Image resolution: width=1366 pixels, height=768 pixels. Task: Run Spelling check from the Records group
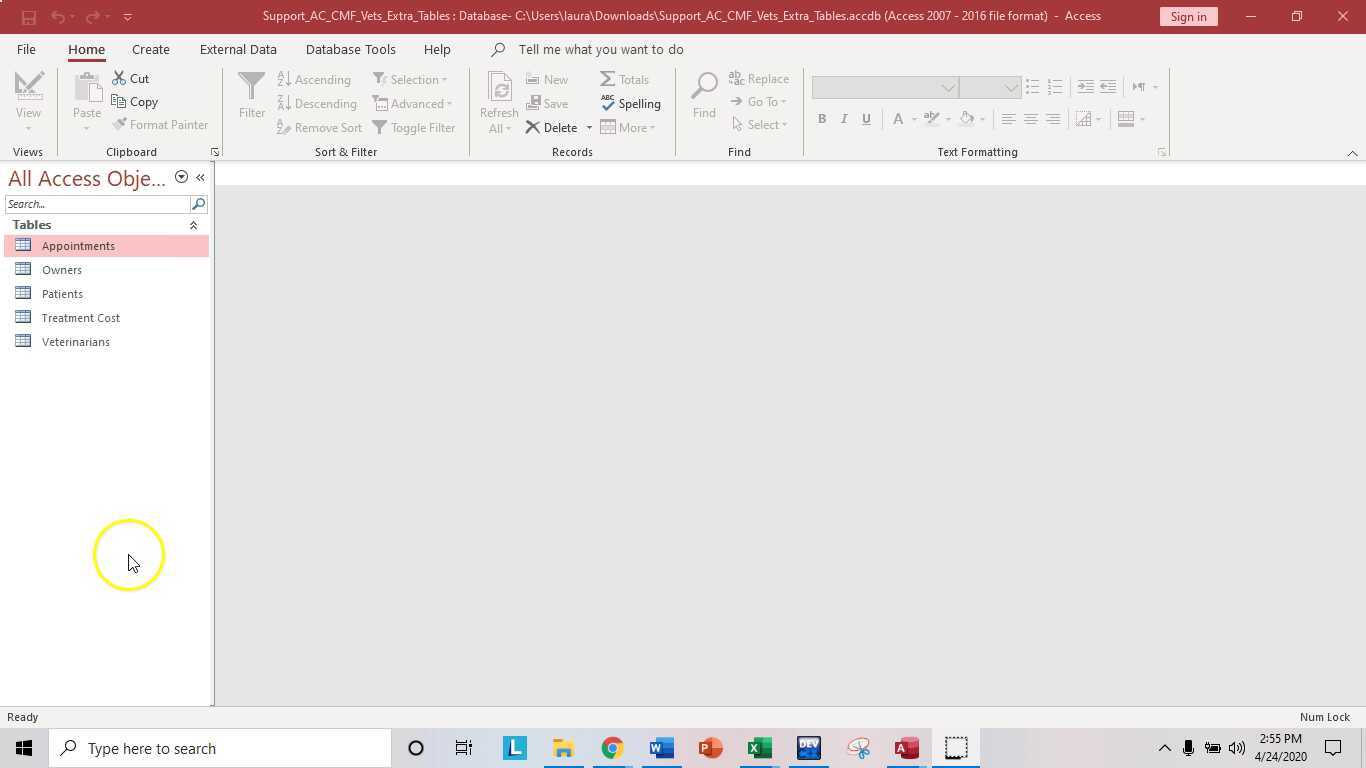pos(631,103)
